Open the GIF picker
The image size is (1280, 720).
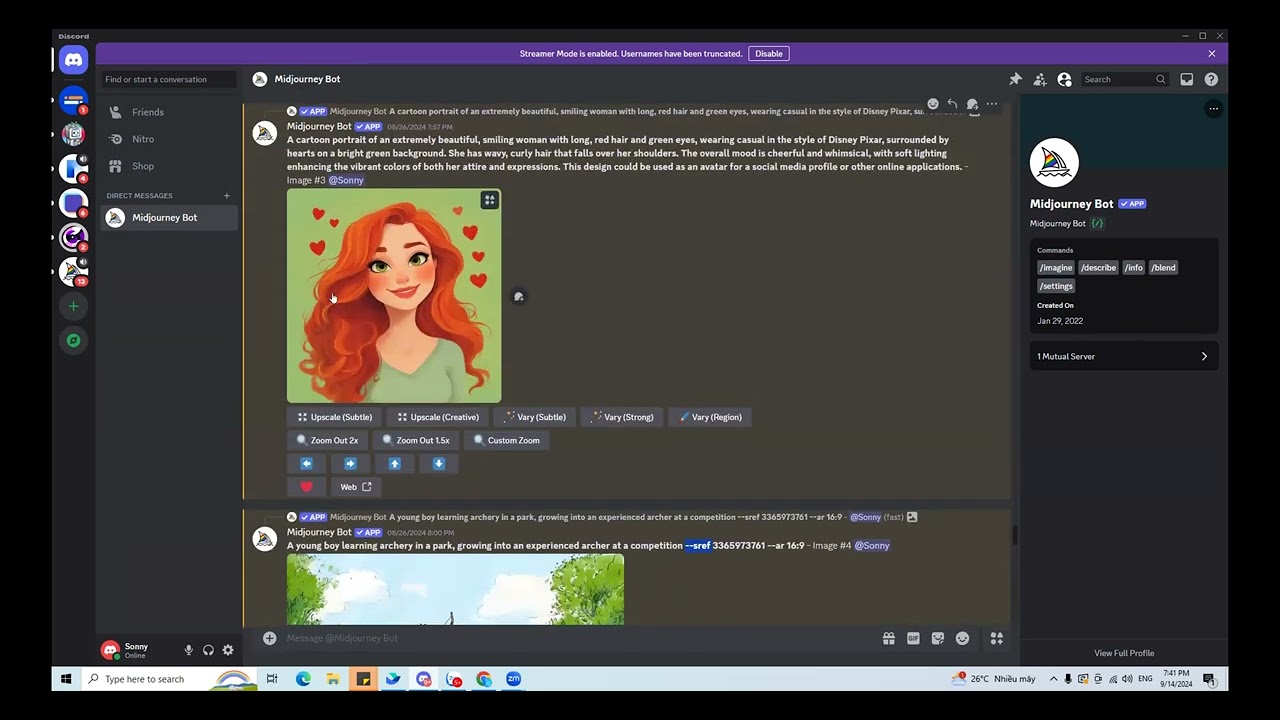[x=913, y=638]
